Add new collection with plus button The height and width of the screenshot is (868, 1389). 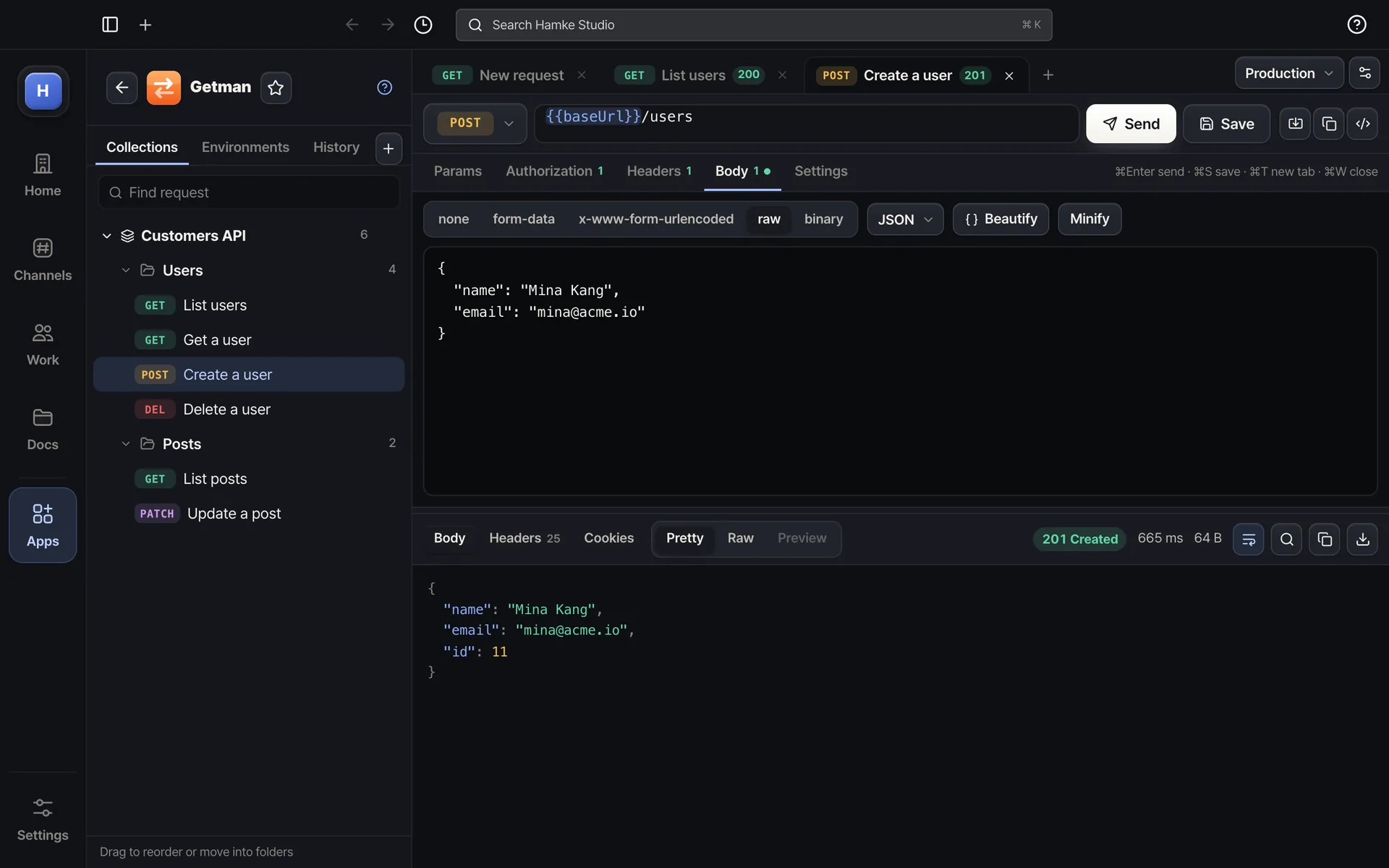[x=388, y=148]
